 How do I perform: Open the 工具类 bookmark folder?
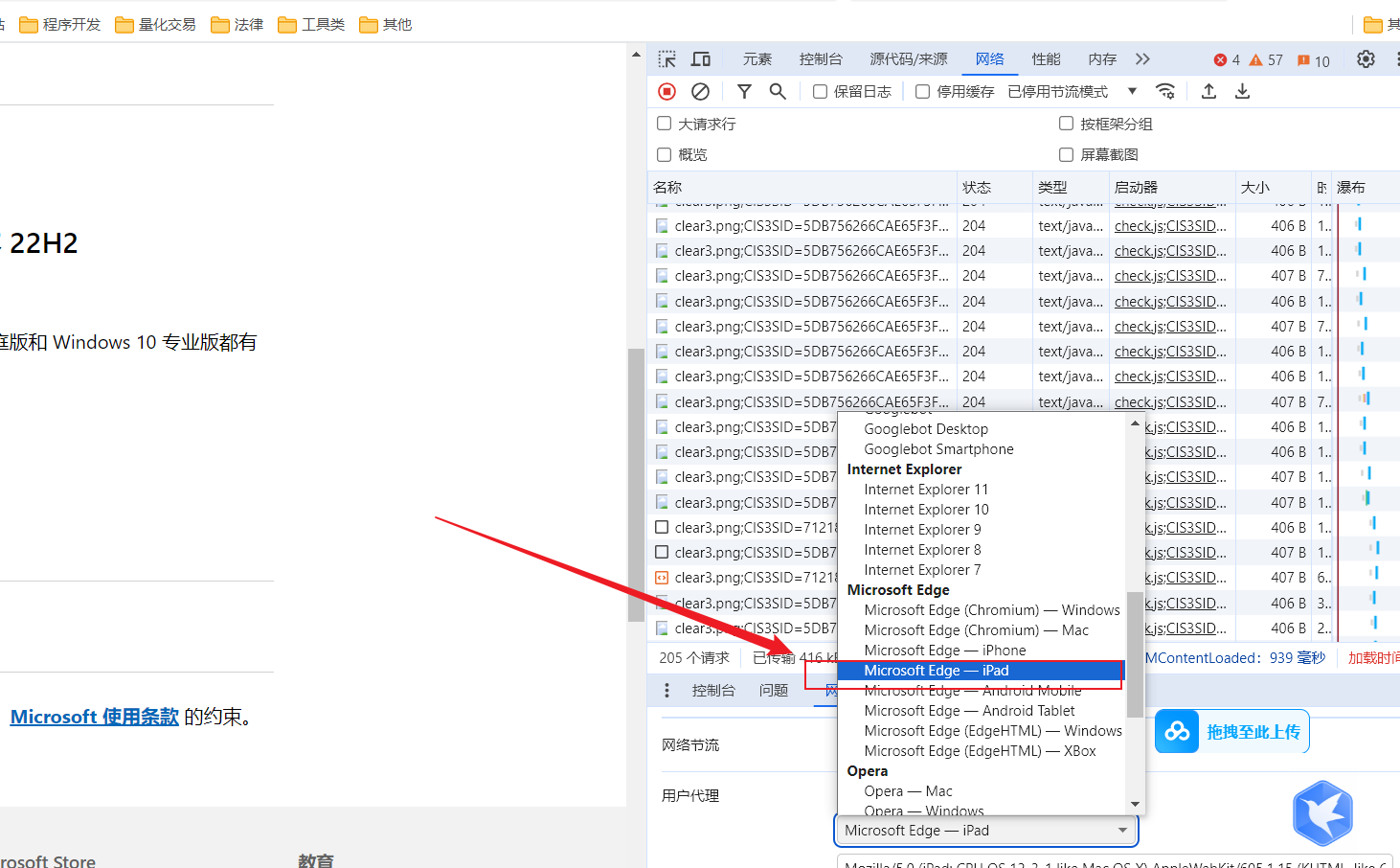pyautogui.click(x=311, y=24)
